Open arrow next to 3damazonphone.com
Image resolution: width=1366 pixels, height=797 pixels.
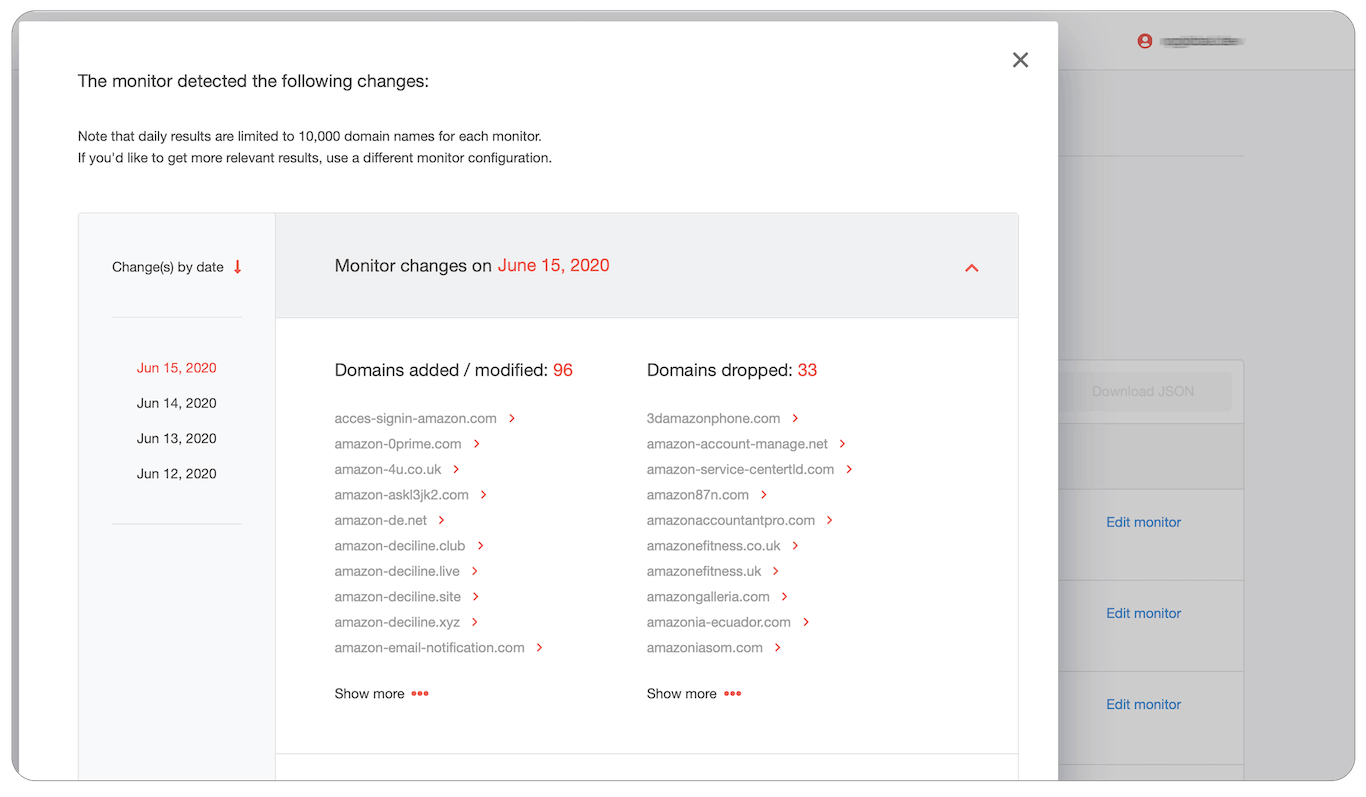click(796, 419)
